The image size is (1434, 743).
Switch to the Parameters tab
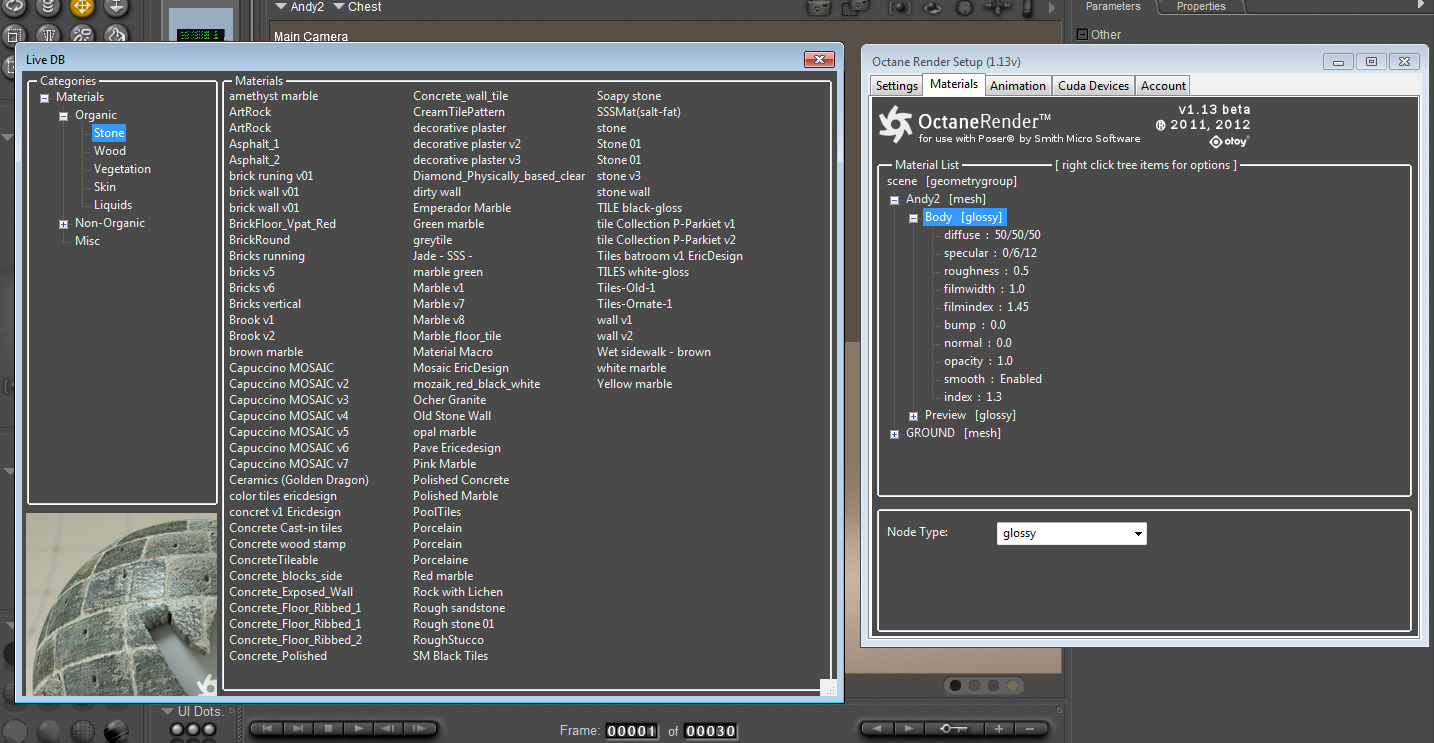[x=1113, y=7]
